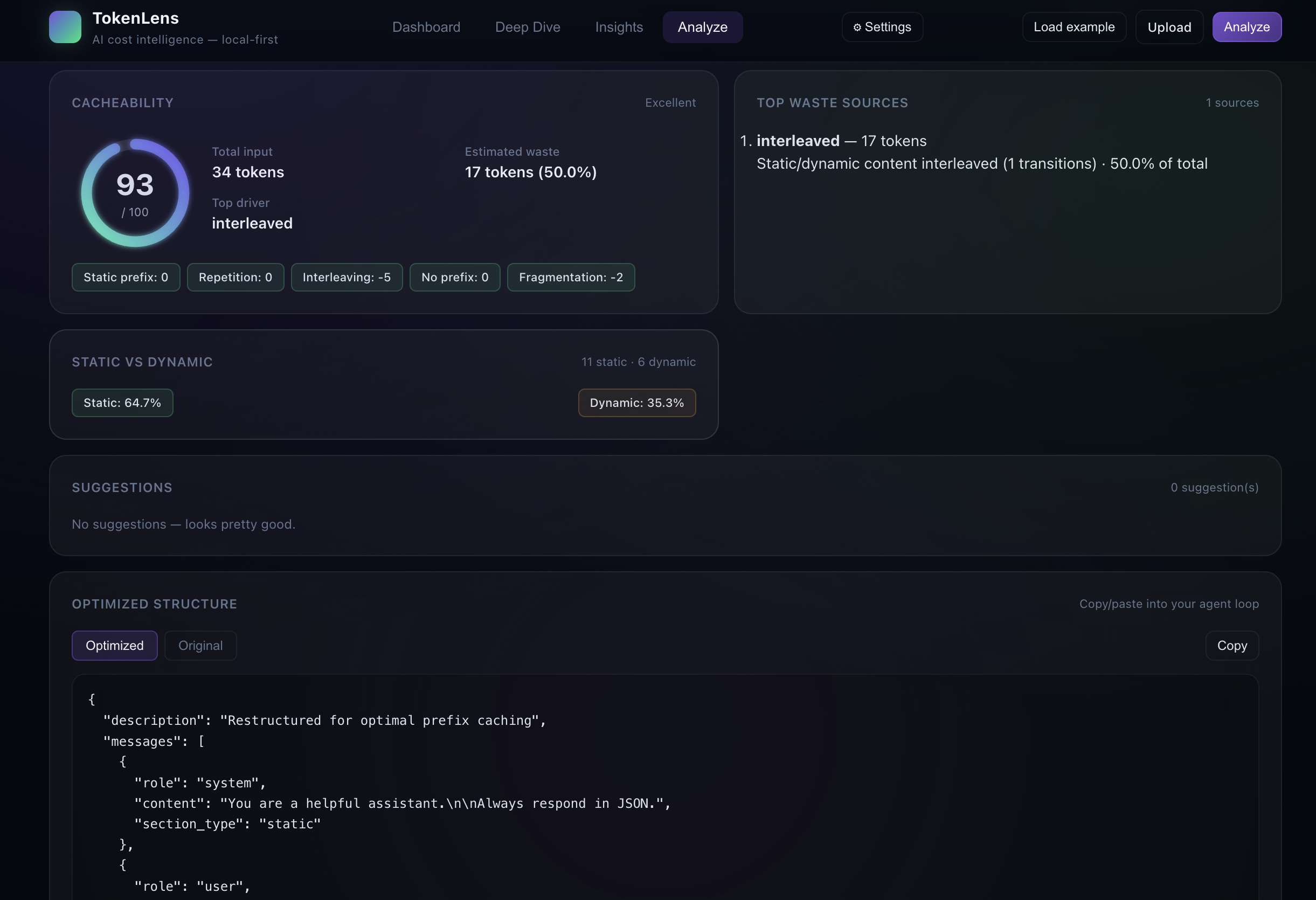Run the purple Analyze button
Image resolution: width=1316 pixels, height=900 pixels.
point(1246,27)
